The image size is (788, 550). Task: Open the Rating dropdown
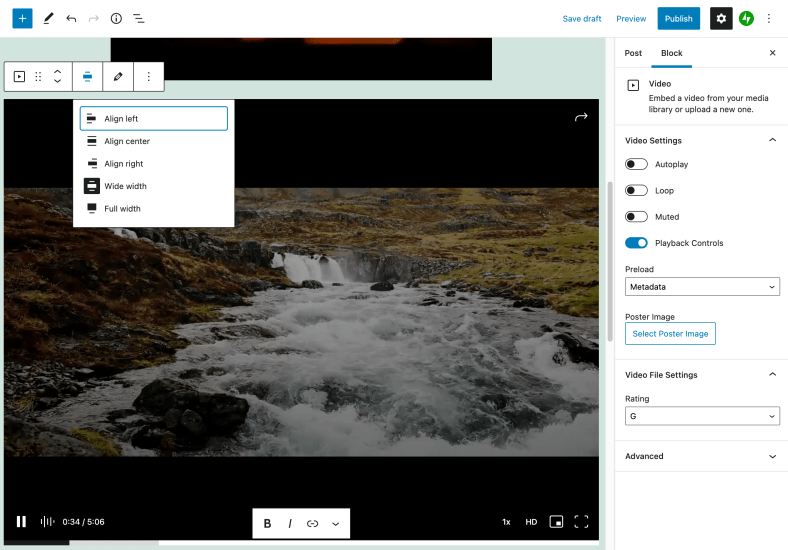pos(702,416)
